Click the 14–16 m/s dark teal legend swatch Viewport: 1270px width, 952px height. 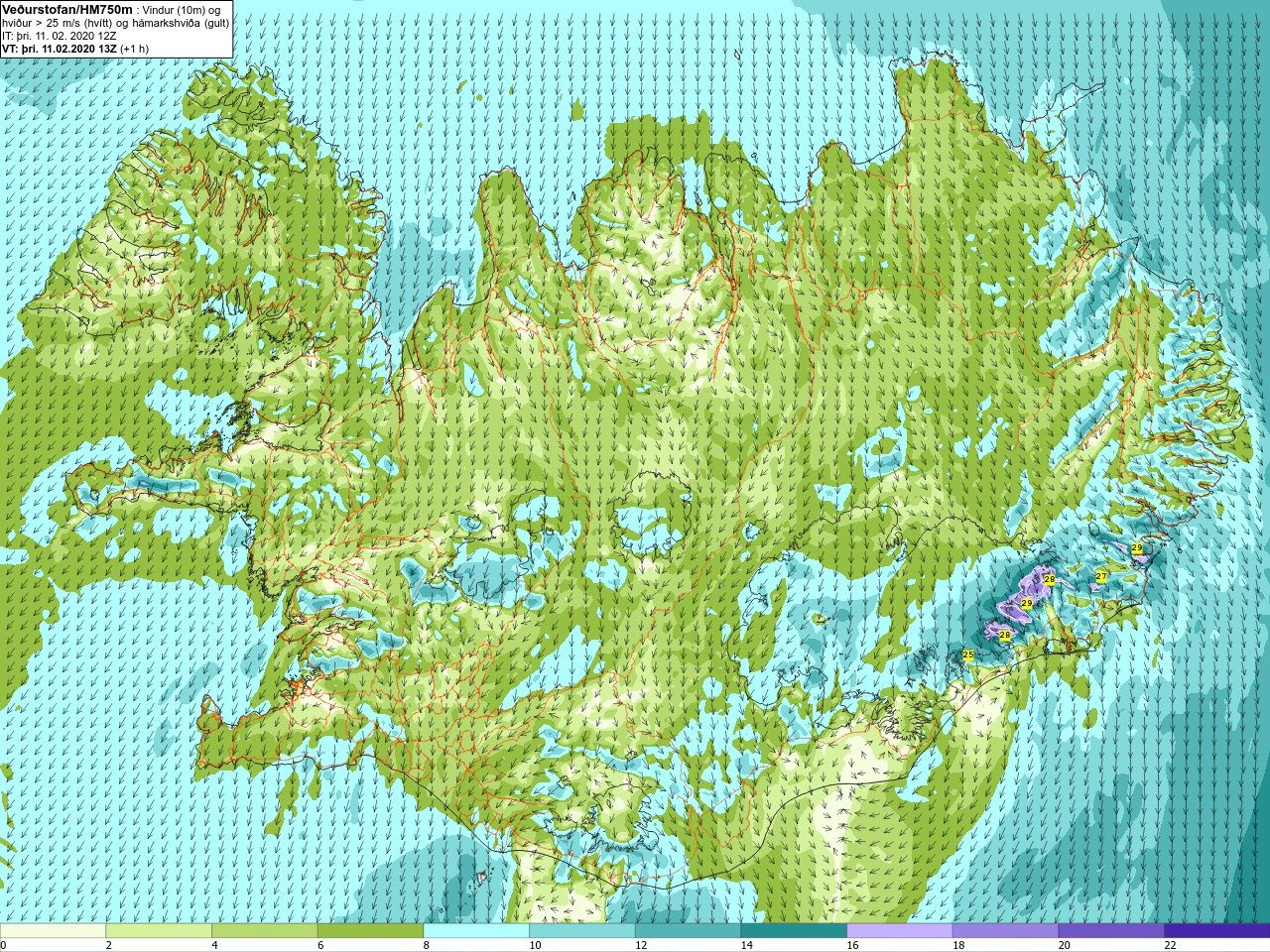(794, 931)
